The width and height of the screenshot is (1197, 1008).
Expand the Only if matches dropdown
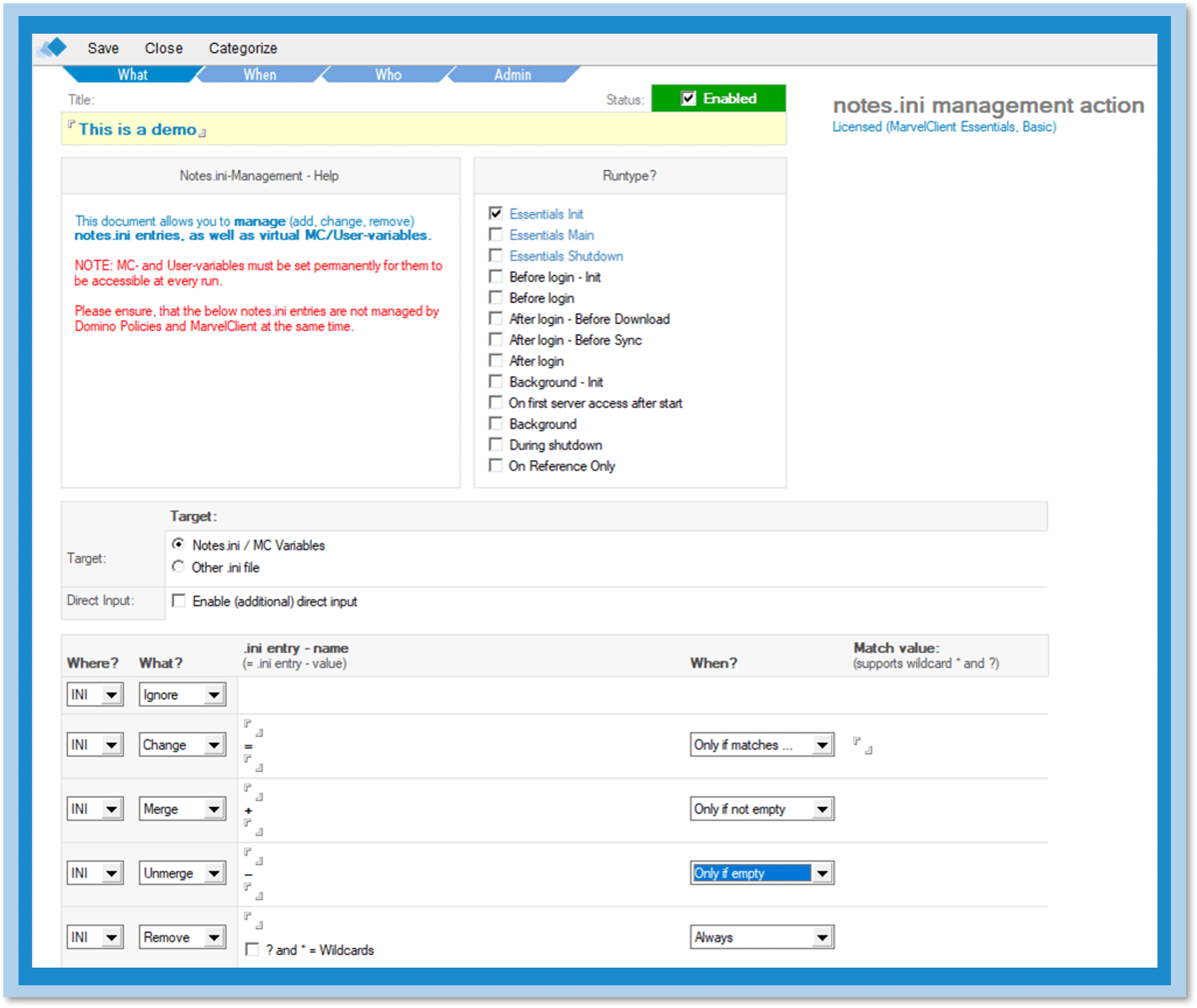click(822, 745)
